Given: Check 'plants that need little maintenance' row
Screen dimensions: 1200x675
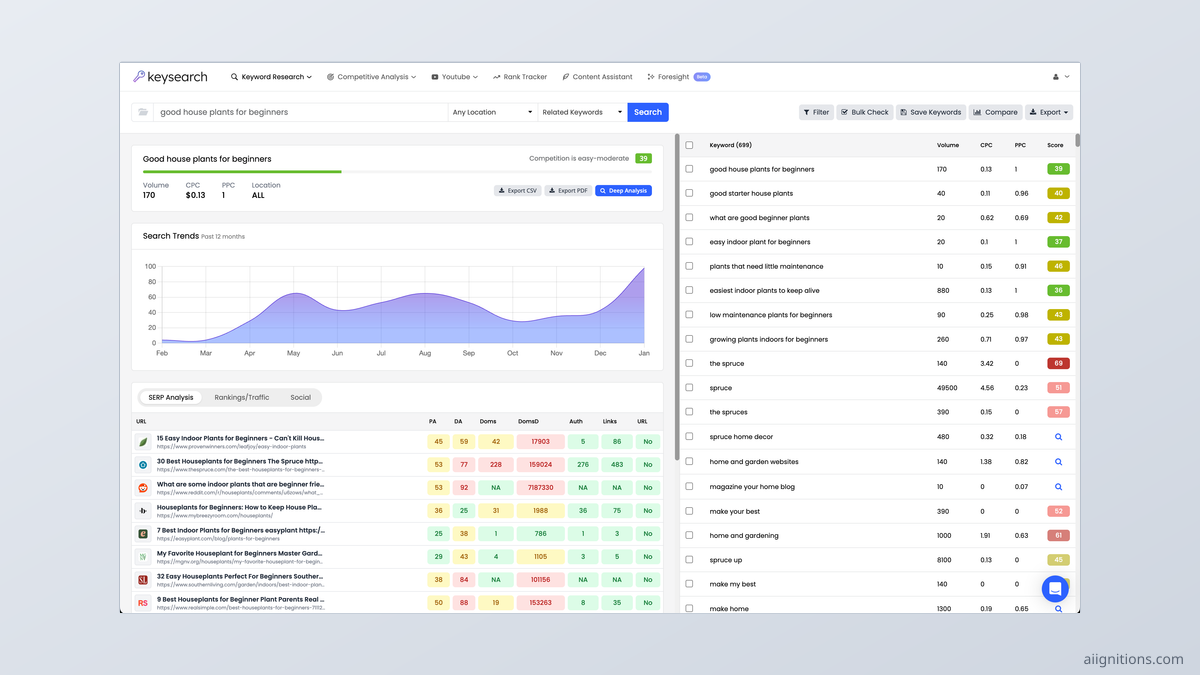Looking at the screenshot, I should (689, 266).
